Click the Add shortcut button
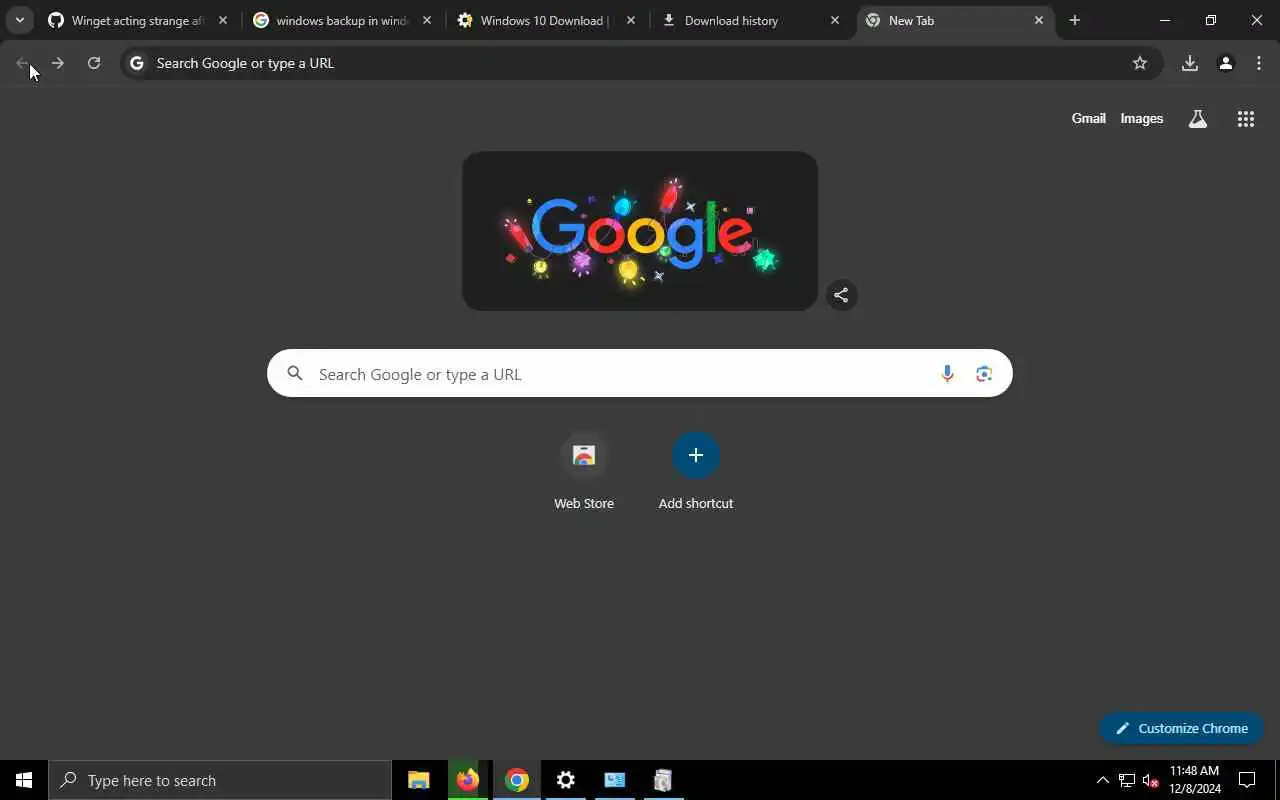This screenshot has height=800, width=1280. coord(696,471)
